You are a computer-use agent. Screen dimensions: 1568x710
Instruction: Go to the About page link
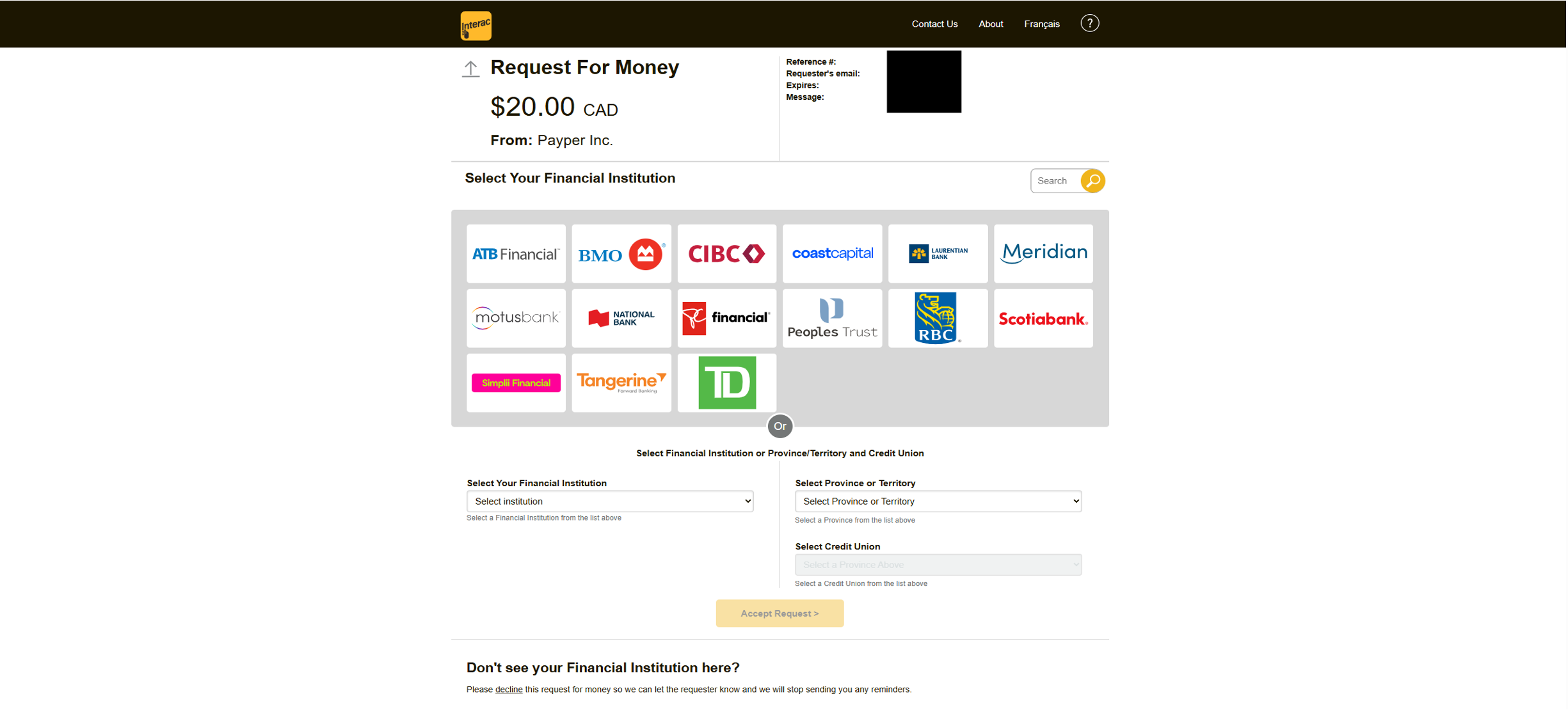pyautogui.click(x=990, y=24)
